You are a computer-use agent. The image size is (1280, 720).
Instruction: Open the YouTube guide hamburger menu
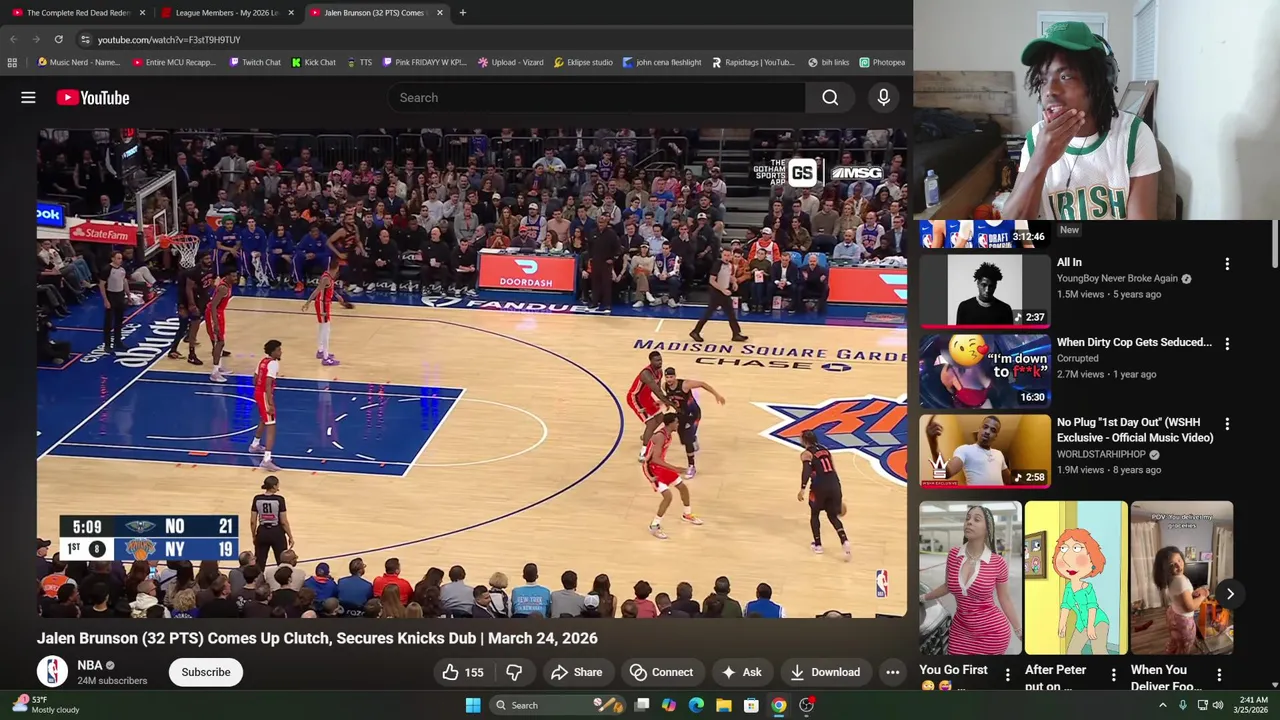tap(28, 97)
